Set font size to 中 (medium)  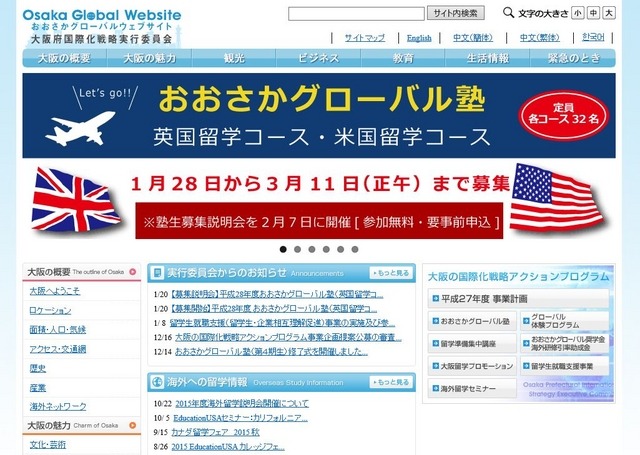click(x=593, y=13)
